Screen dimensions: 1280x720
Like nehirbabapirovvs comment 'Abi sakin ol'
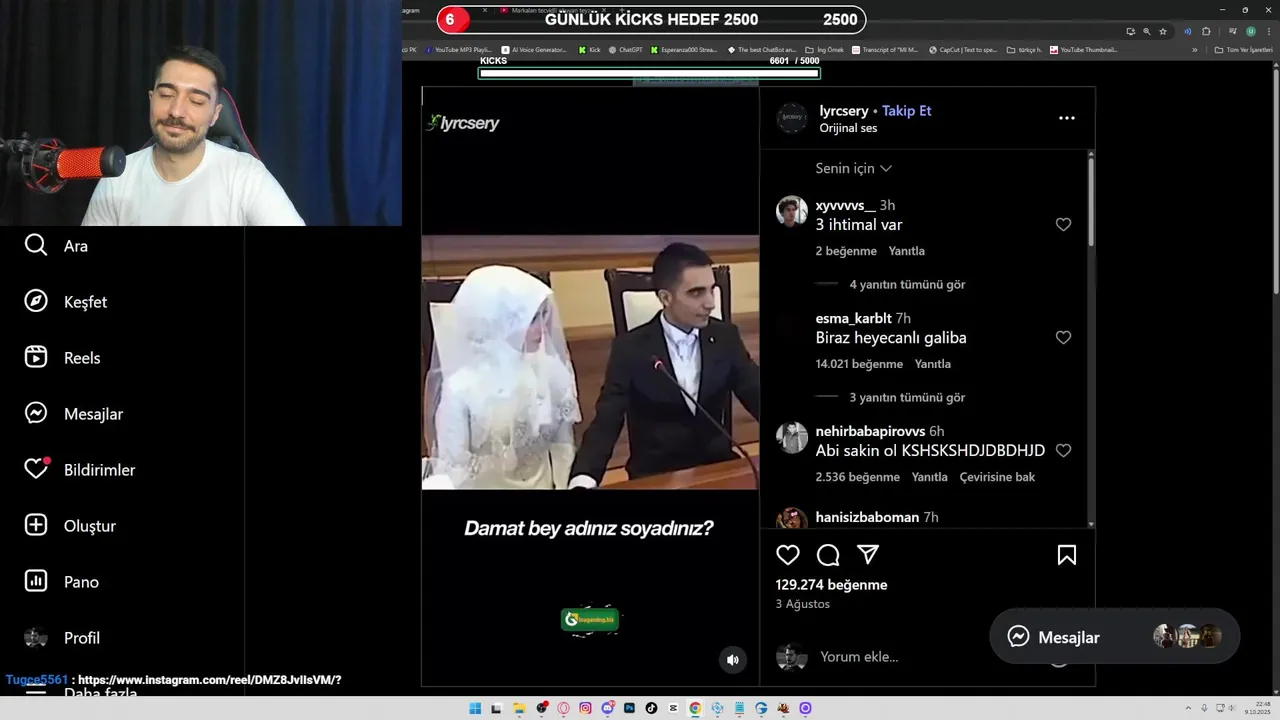(1063, 451)
